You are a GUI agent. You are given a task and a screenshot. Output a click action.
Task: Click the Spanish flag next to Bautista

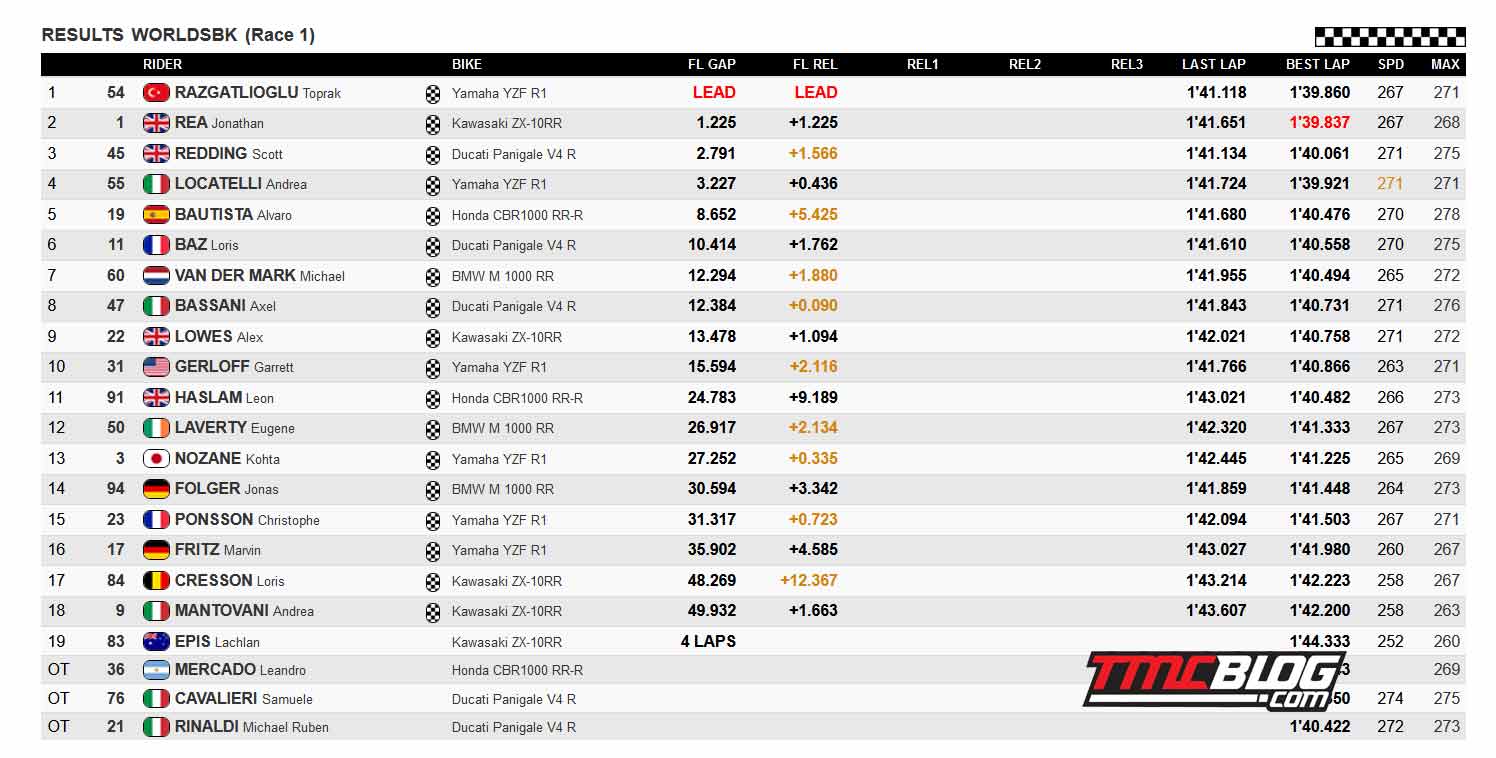coord(156,215)
